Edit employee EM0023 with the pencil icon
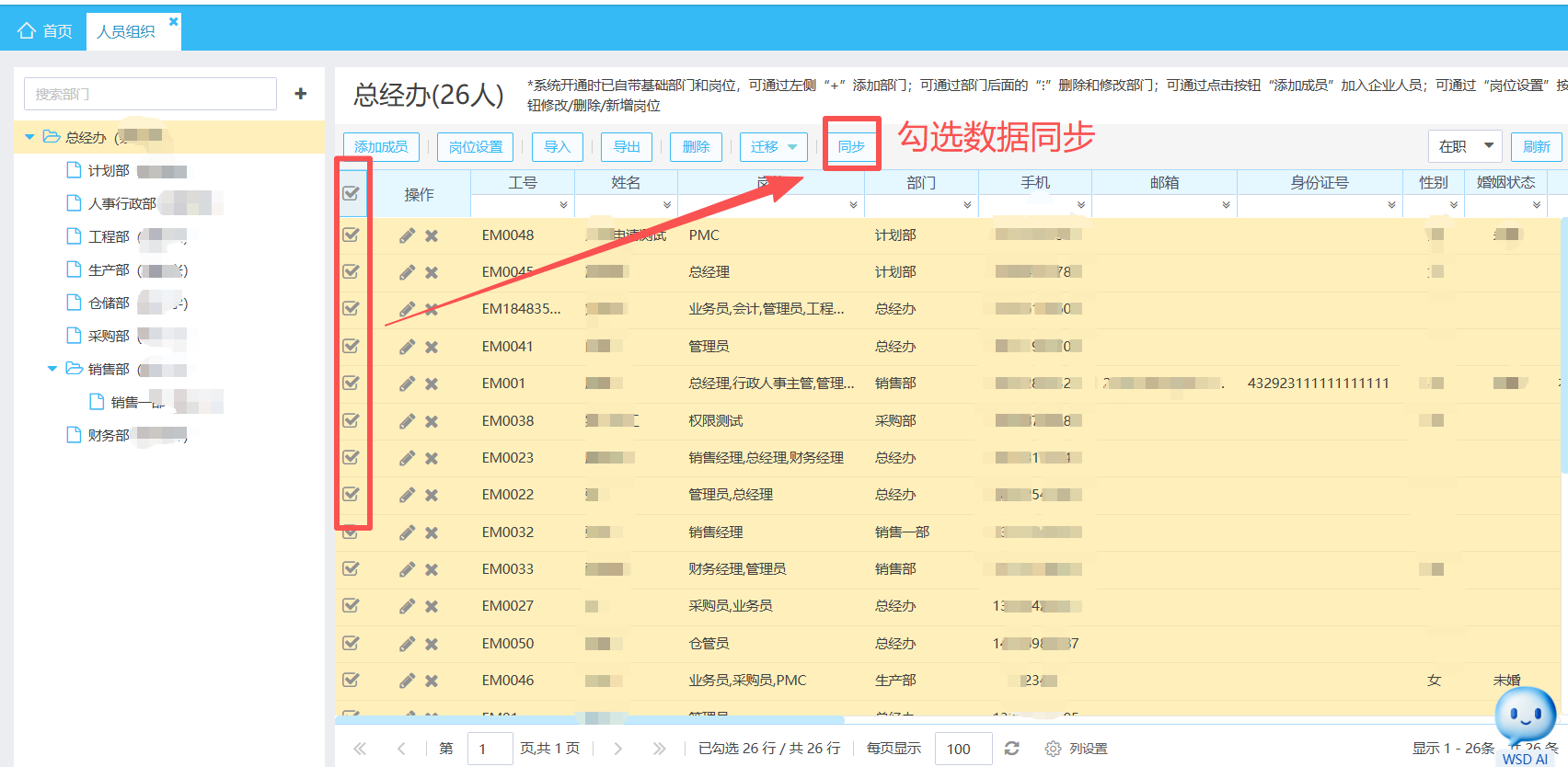The height and width of the screenshot is (767, 1568). (407, 458)
